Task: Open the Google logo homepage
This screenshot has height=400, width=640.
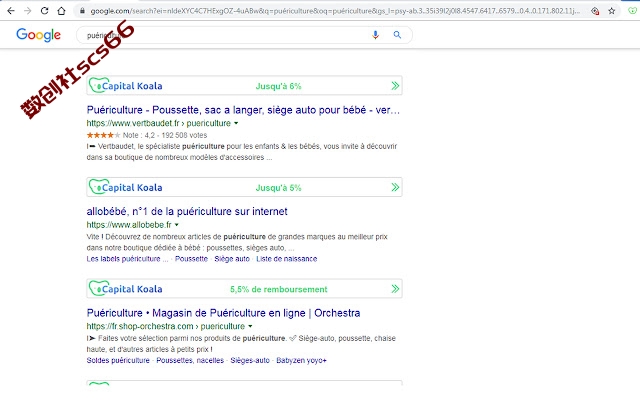Action: tap(38, 35)
